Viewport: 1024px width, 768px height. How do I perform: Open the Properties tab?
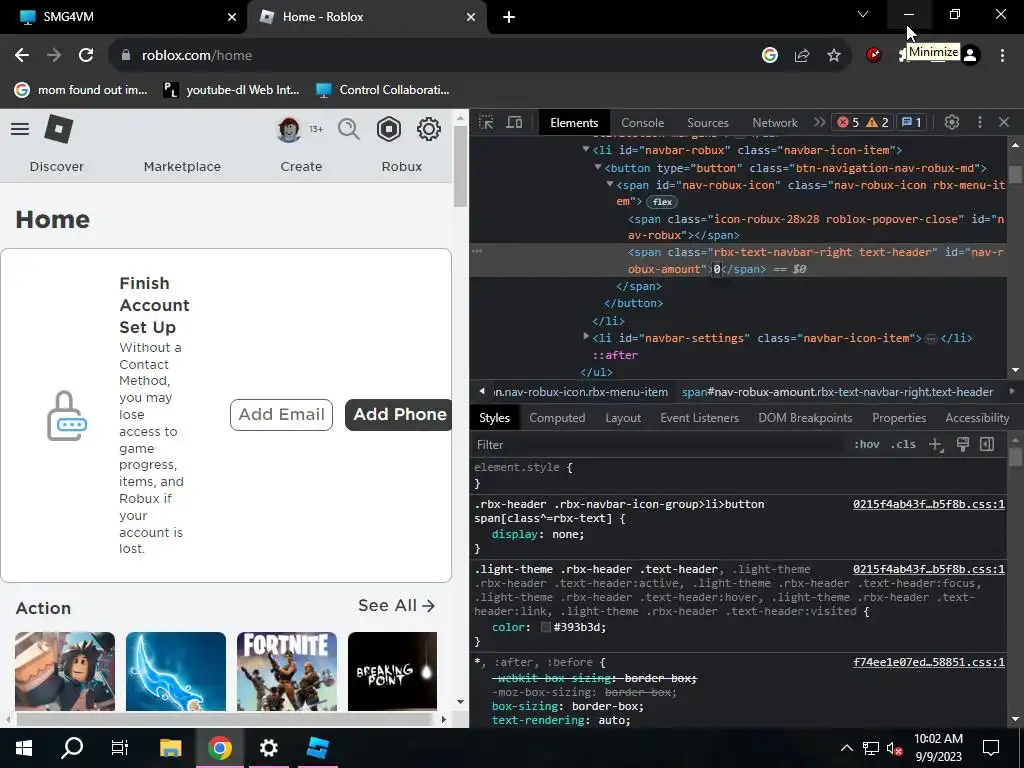pos(899,418)
